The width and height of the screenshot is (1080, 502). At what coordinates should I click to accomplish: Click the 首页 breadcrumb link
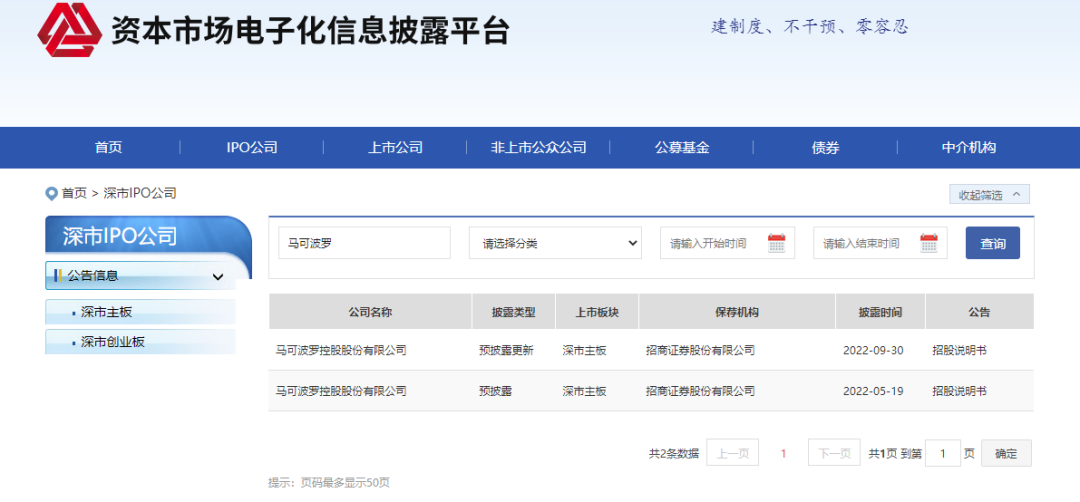[74, 194]
